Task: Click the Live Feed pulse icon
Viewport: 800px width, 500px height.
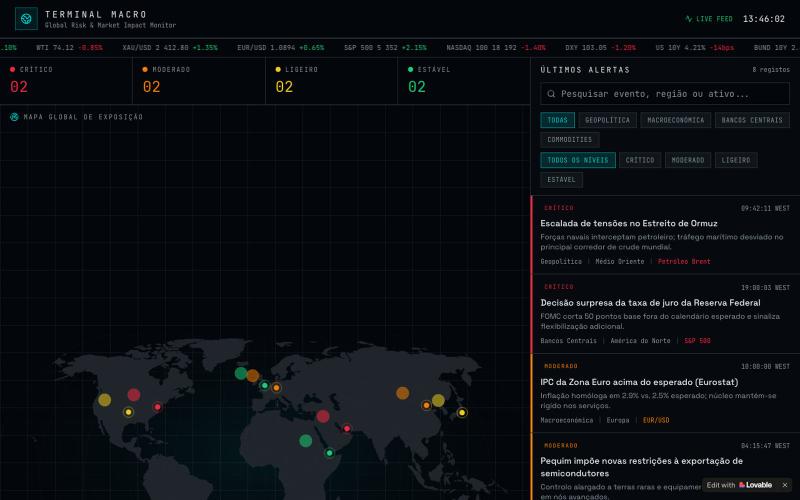Action: click(x=689, y=19)
